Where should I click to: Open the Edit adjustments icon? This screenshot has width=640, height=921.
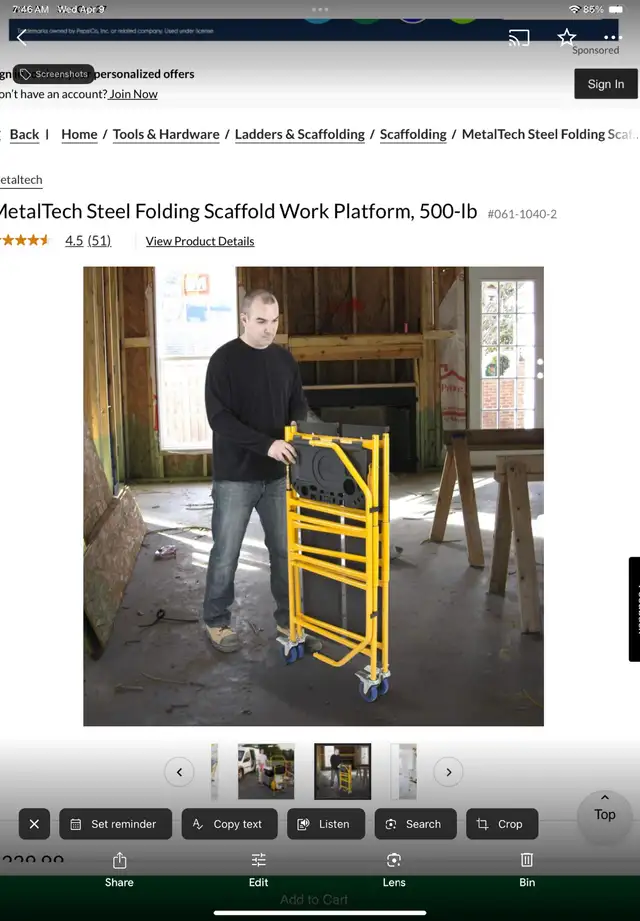(x=258, y=870)
